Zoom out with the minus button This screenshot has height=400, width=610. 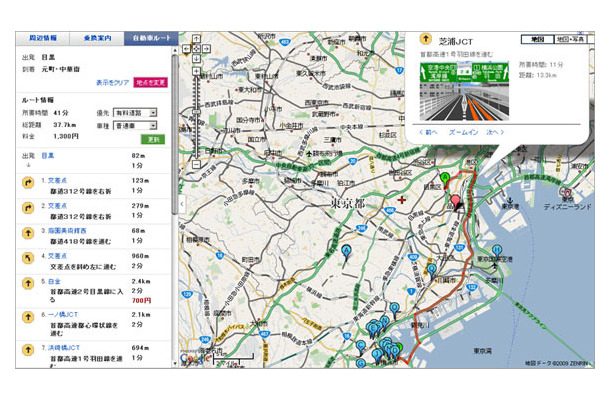pos(196,164)
